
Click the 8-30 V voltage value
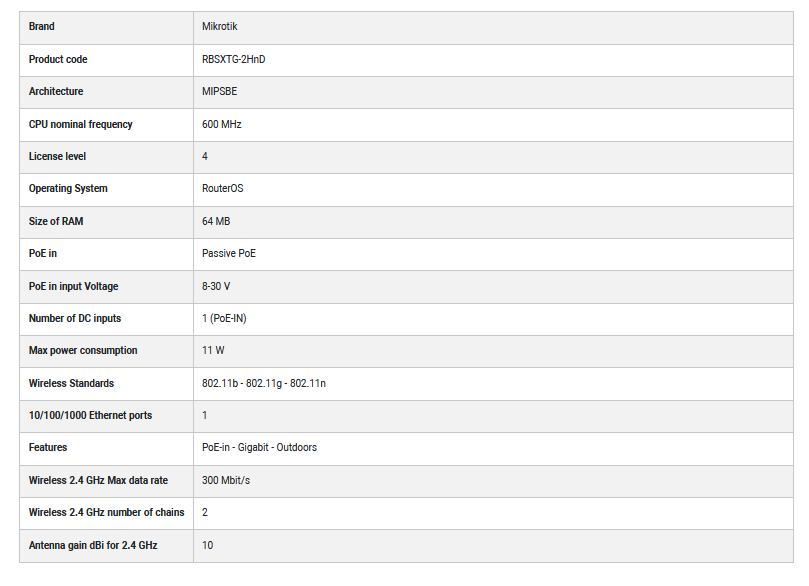(x=216, y=286)
